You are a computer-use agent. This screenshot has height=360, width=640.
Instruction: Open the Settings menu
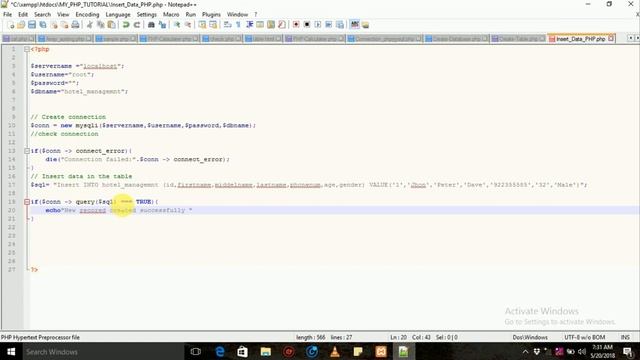pos(147,14)
